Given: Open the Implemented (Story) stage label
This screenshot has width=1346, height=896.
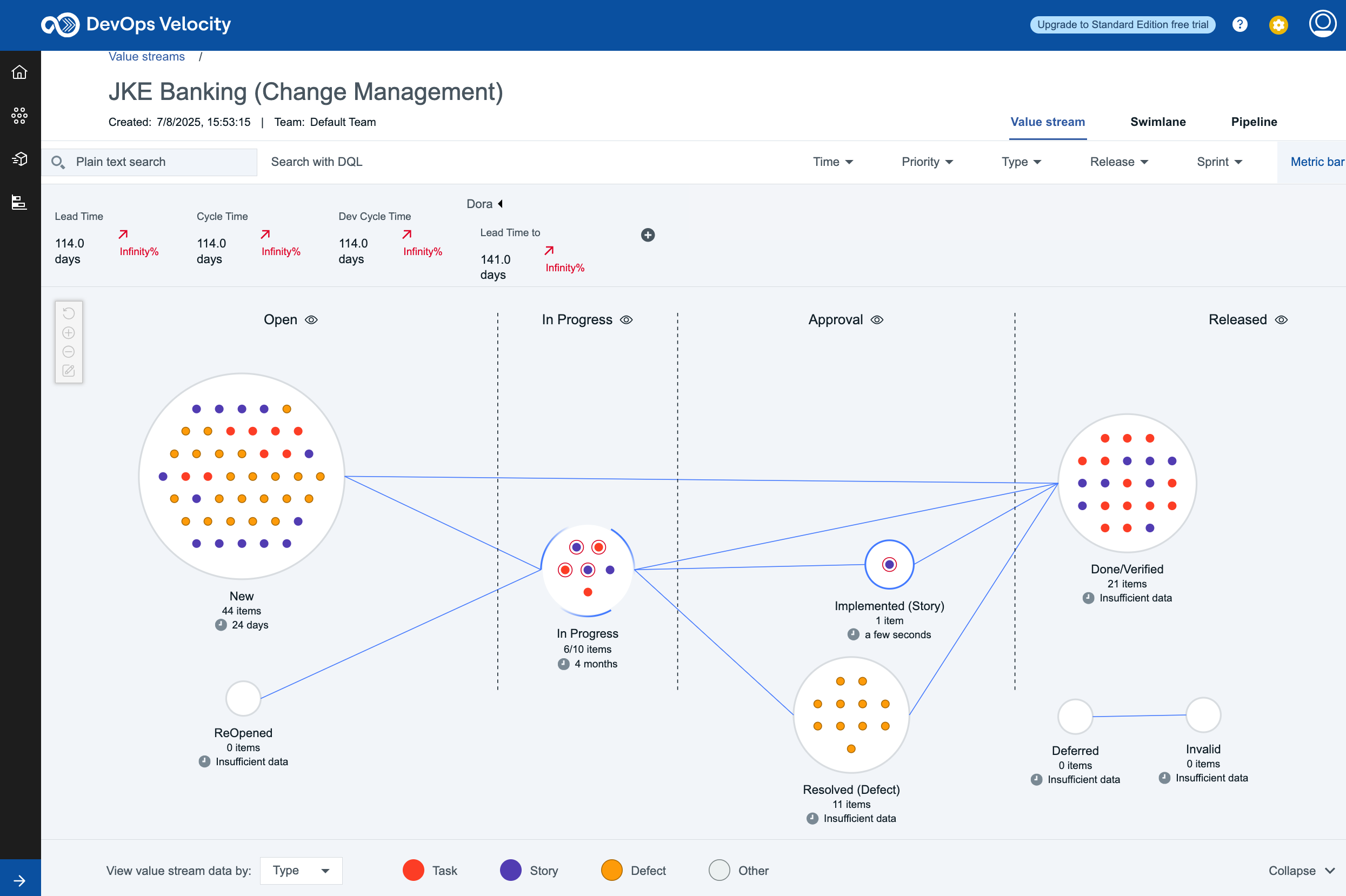Looking at the screenshot, I should point(889,606).
